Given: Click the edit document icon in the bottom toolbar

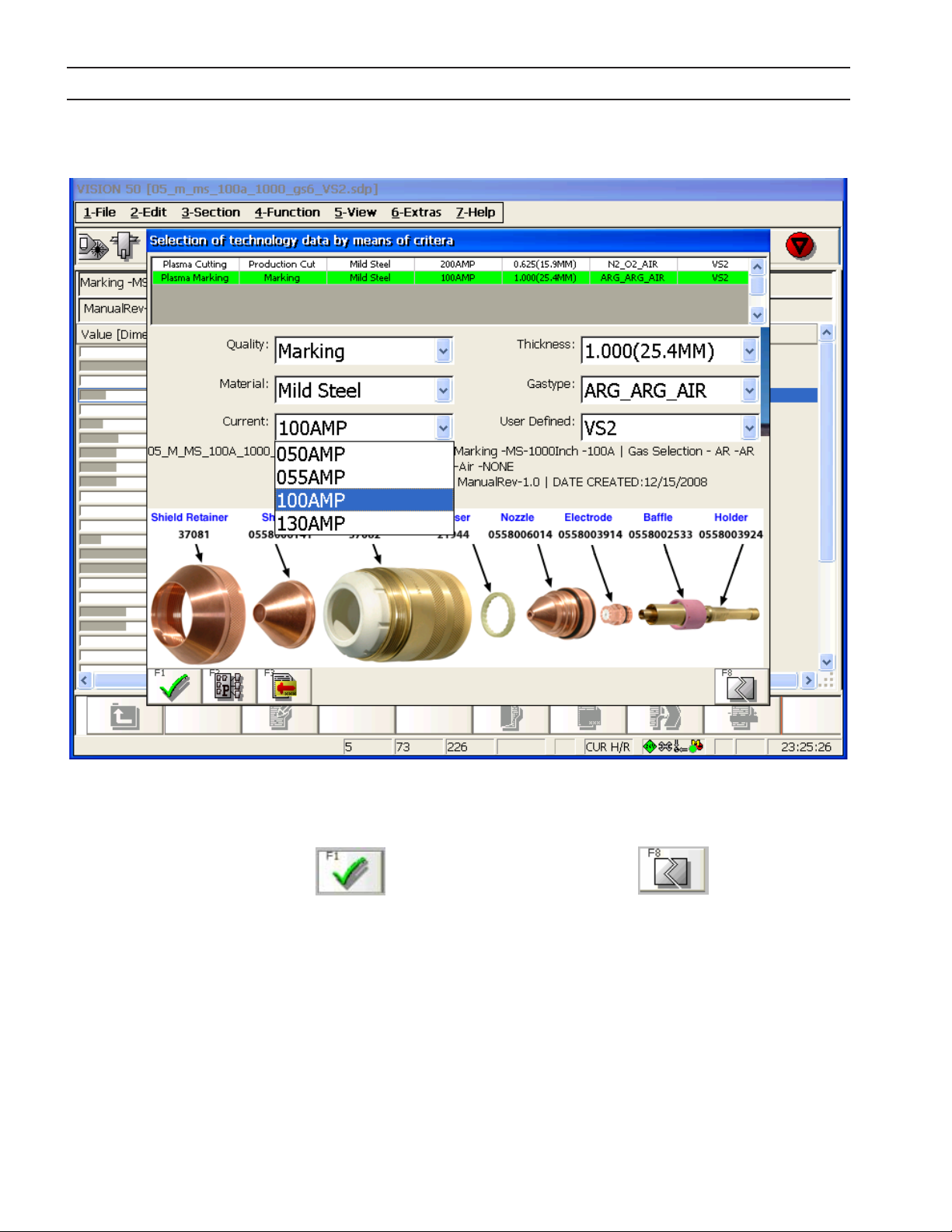Looking at the screenshot, I should (280, 717).
